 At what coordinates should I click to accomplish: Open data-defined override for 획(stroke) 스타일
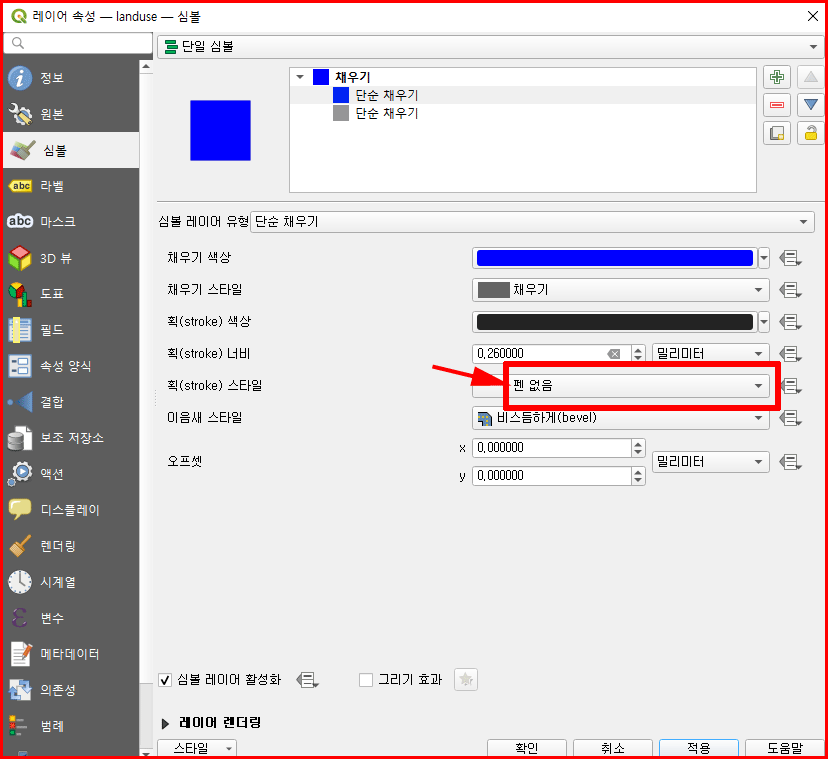point(791,386)
